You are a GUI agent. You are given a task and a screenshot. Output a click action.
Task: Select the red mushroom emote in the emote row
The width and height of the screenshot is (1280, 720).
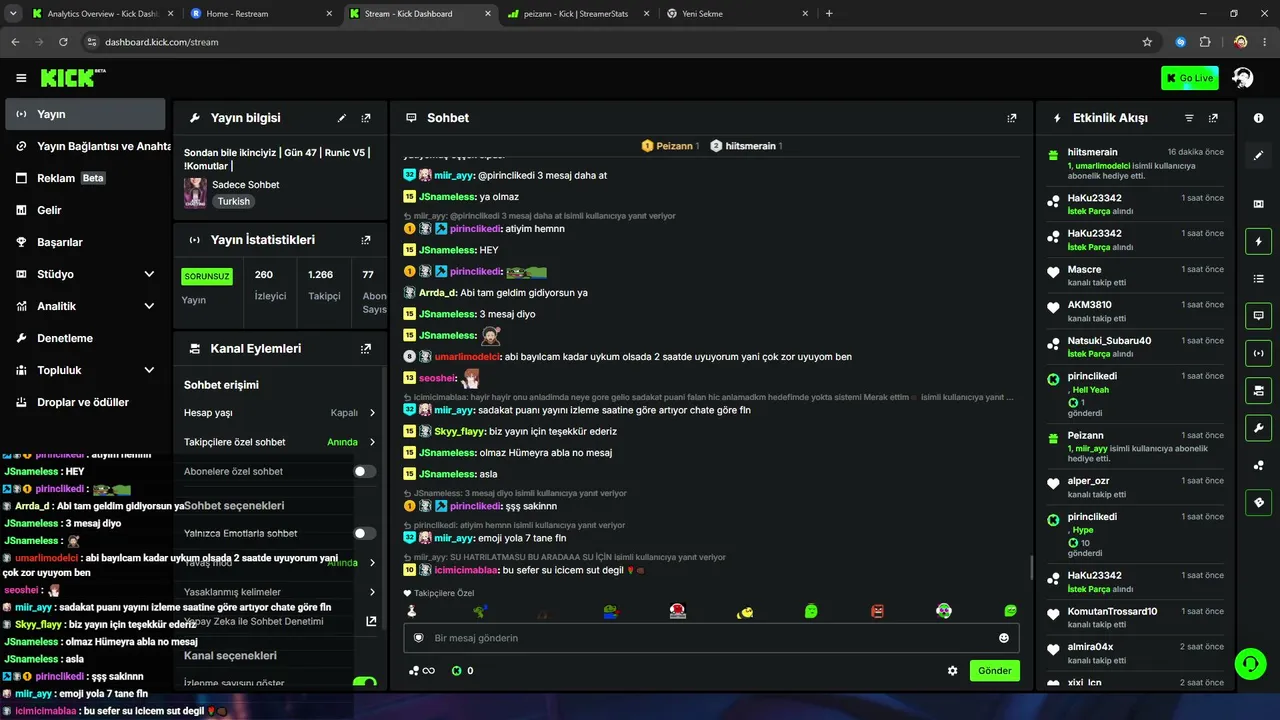click(677, 611)
